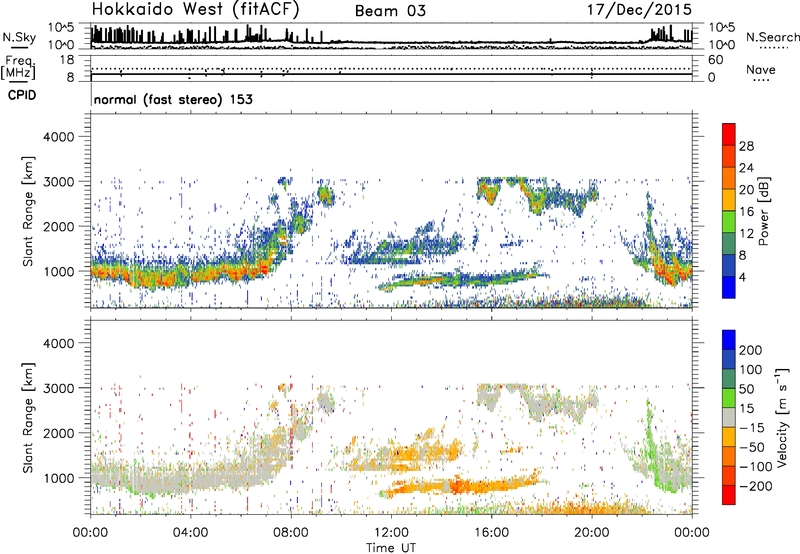Image resolution: width=800 pixels, height=554 pixels.
Task: Click the 'Nave' legend label
Action: [x=761, y=70]
